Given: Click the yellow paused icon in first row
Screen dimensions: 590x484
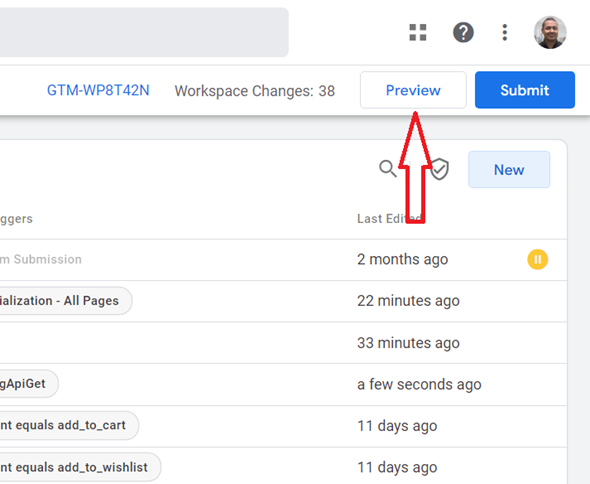Looking at the screenshot, I should point(537,259).
